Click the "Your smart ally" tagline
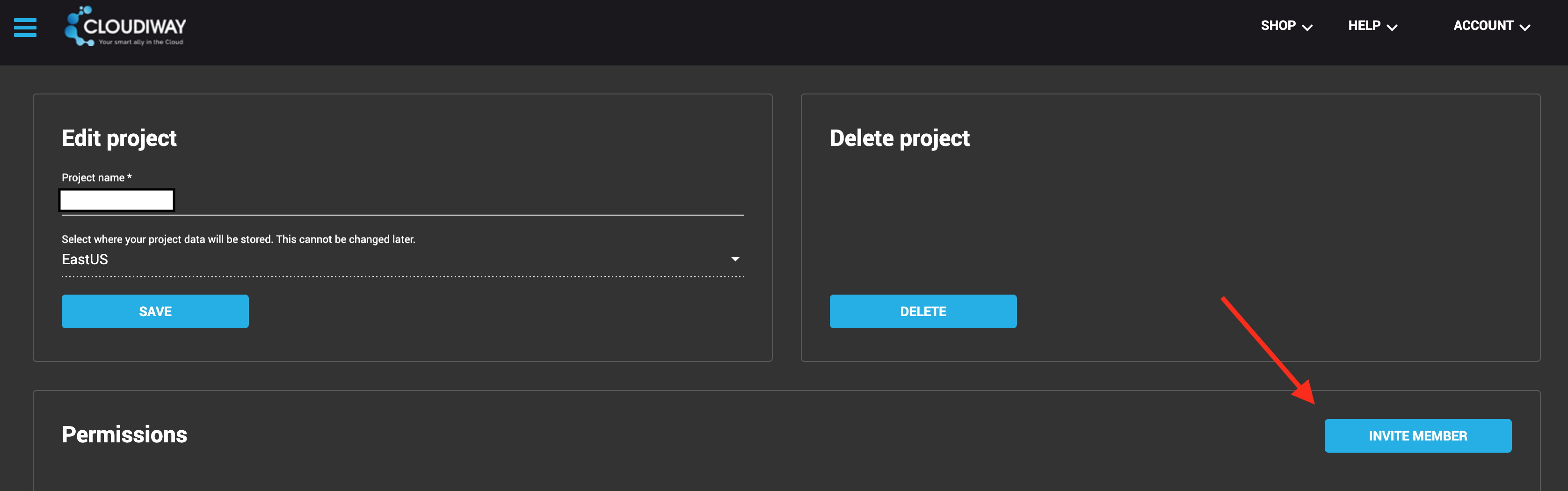The width and height of the screenshot is (1568, 491). pyautogui.click(x=141, y=42)
